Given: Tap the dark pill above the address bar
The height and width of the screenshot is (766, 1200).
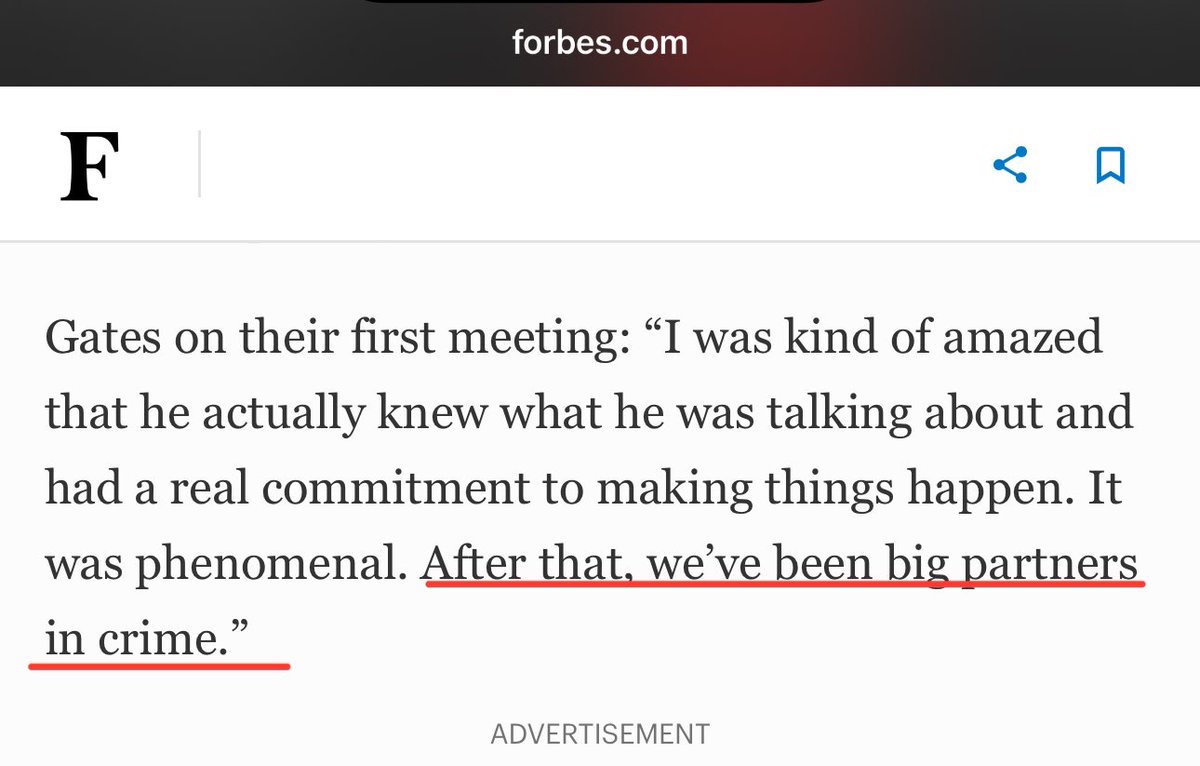Looking at the screenshot, I should (592, 3).
